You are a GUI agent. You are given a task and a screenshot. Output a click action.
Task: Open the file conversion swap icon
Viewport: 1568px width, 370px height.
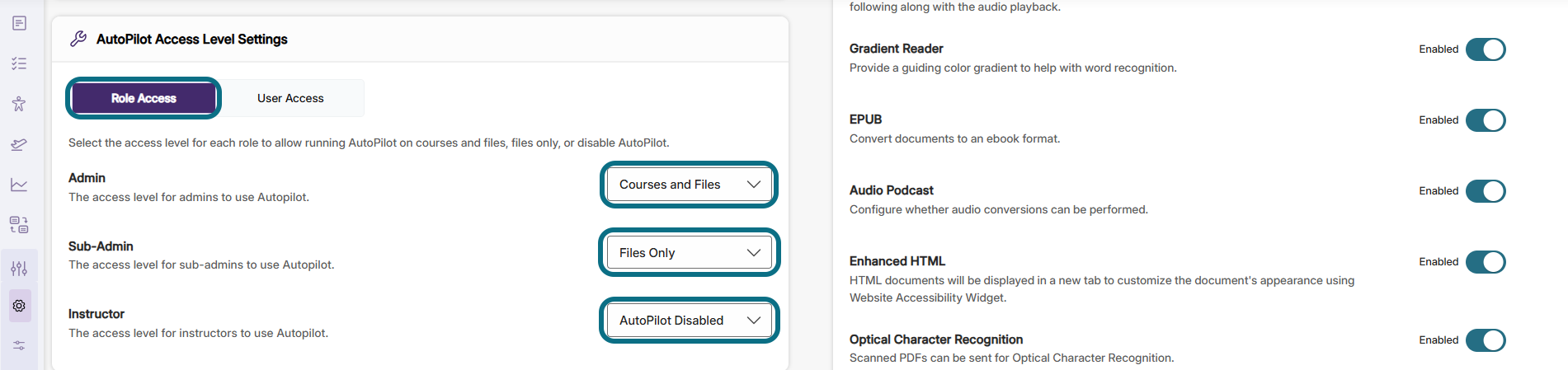[x=19, y=225]
